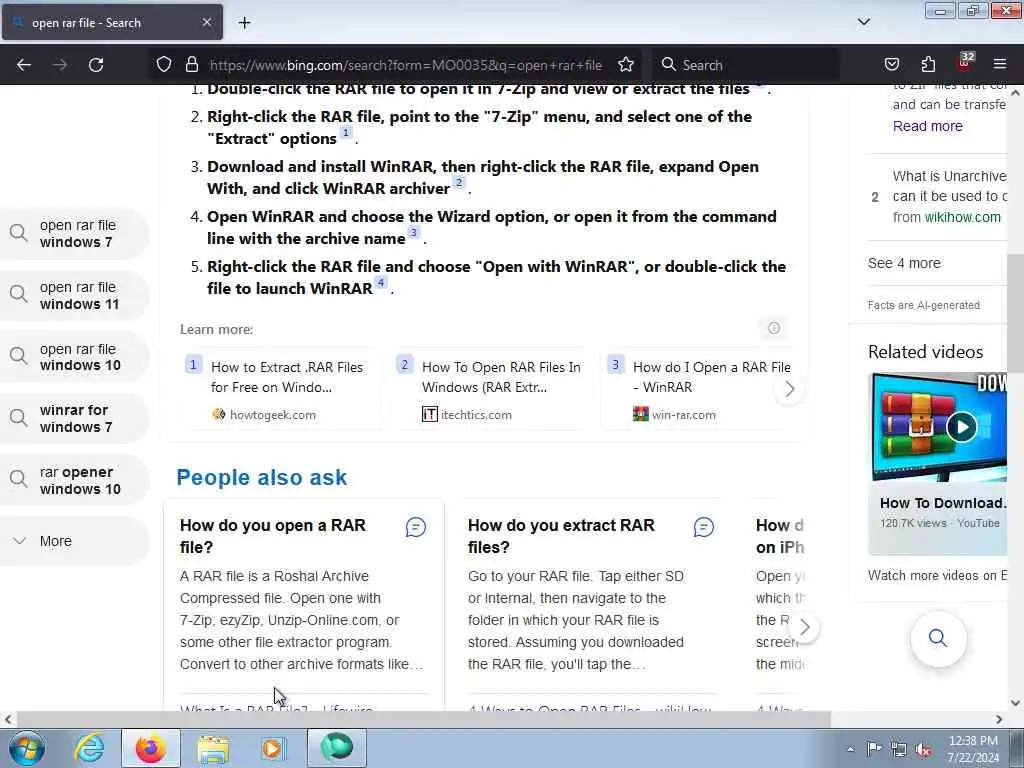The width and height of the screenshot is (1024, 768).
Task: Open itechtics 'How To Open RAR Files' source
Action: pos(491,390)
